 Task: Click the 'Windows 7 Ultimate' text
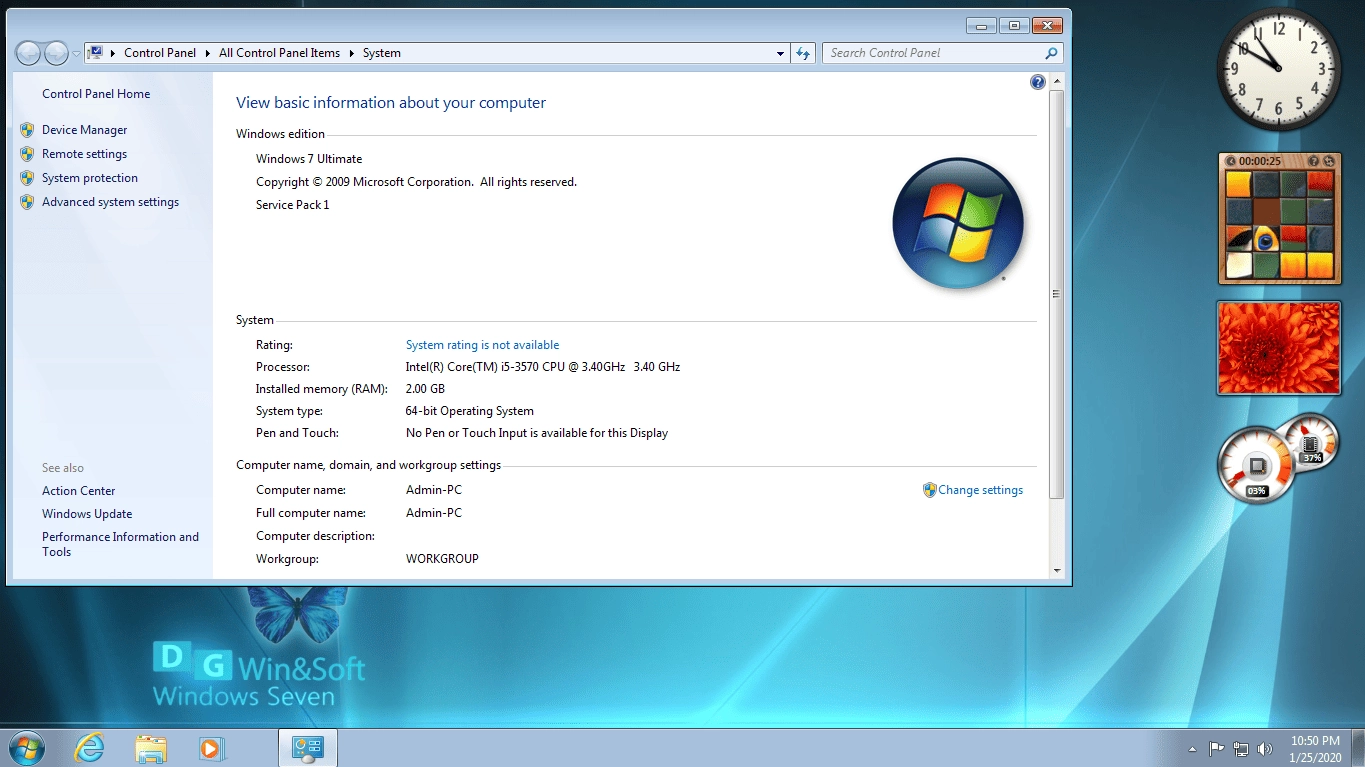309,159
